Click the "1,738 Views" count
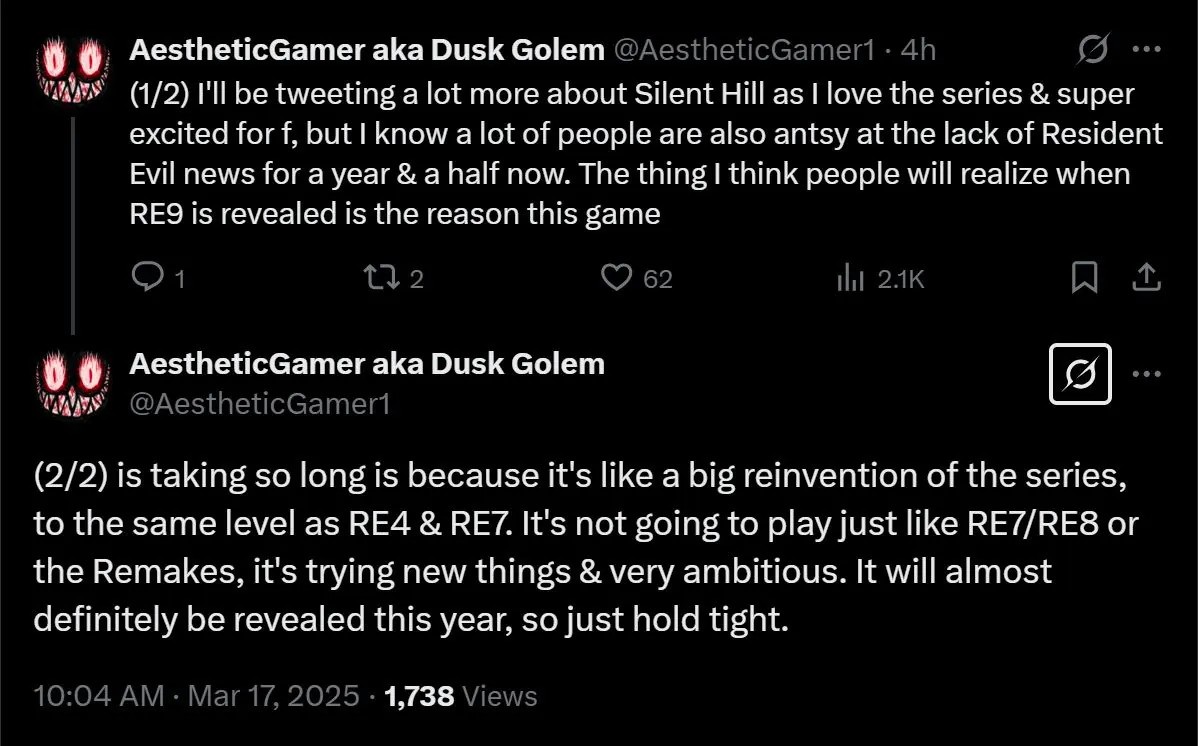1198x746 pixels. click(461, 696)
